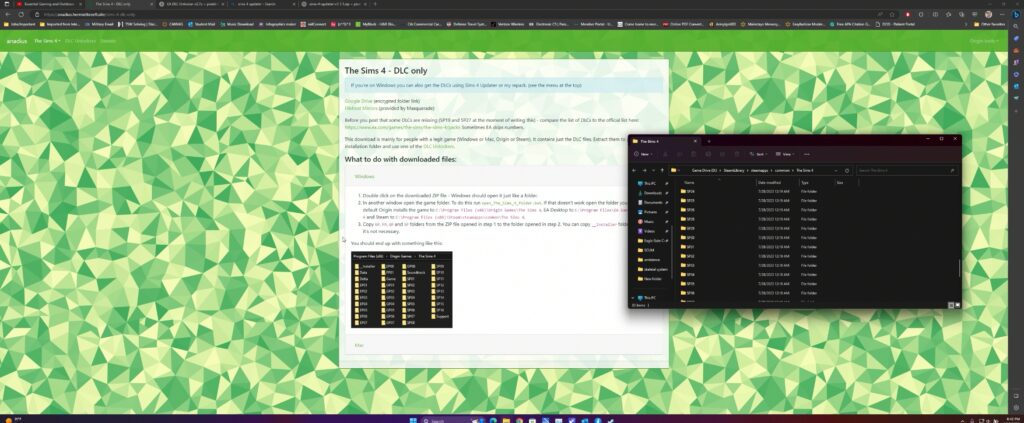Sort by the Date modified column header

pyautogui.click(x=769, y=183)
